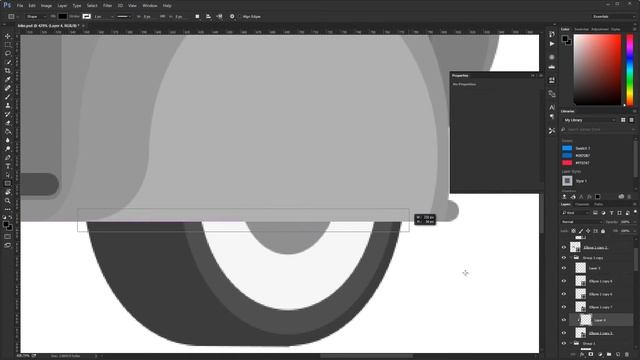
Task: Open the Image menu
Action: (46, 6)
